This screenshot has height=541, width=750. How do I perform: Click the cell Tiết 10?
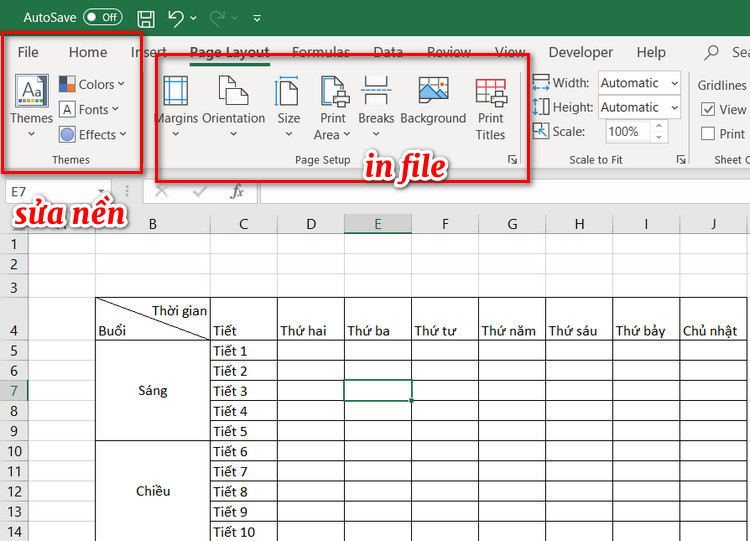[243, 531]
